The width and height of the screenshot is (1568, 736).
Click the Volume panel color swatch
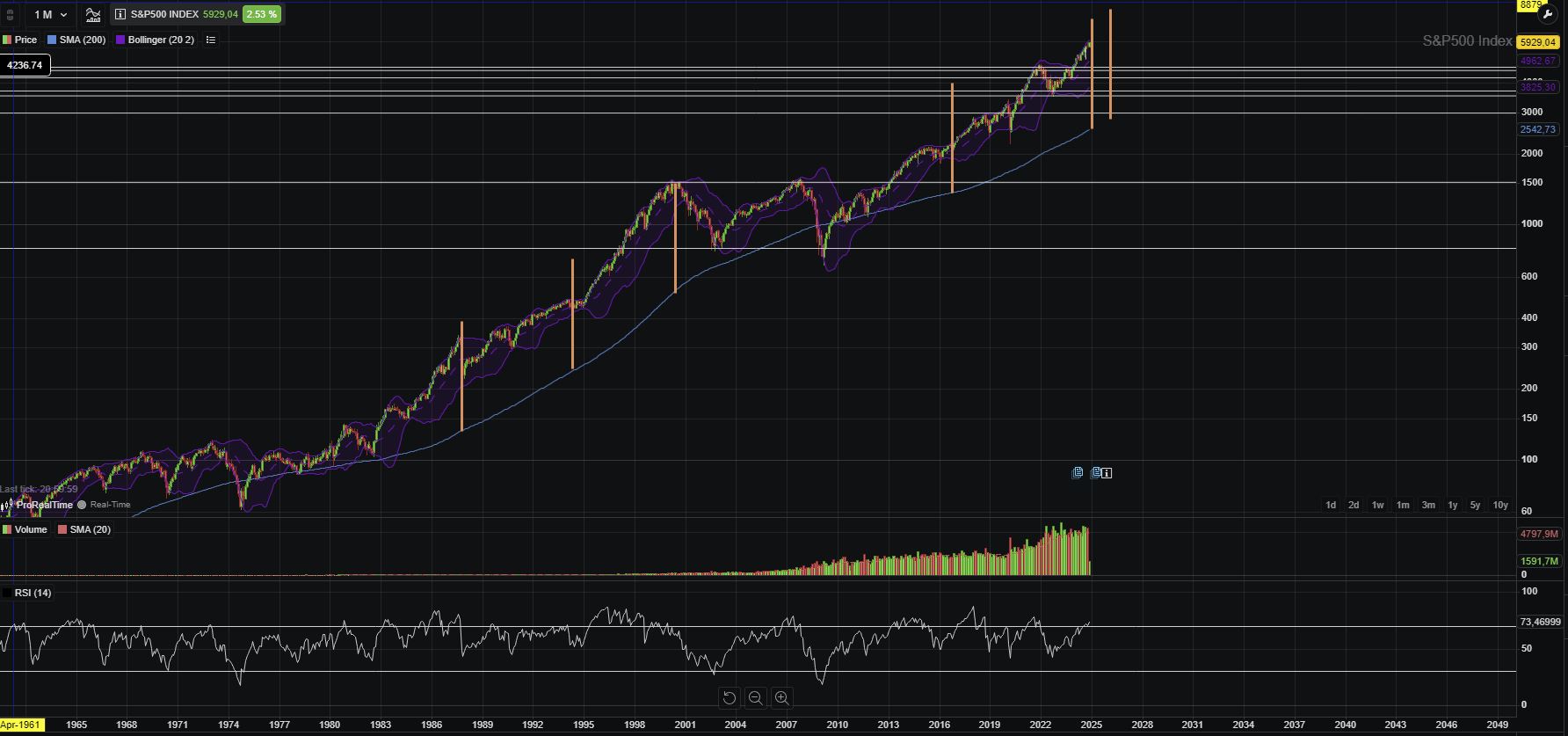pyautogui.click(x=7, y=529)
